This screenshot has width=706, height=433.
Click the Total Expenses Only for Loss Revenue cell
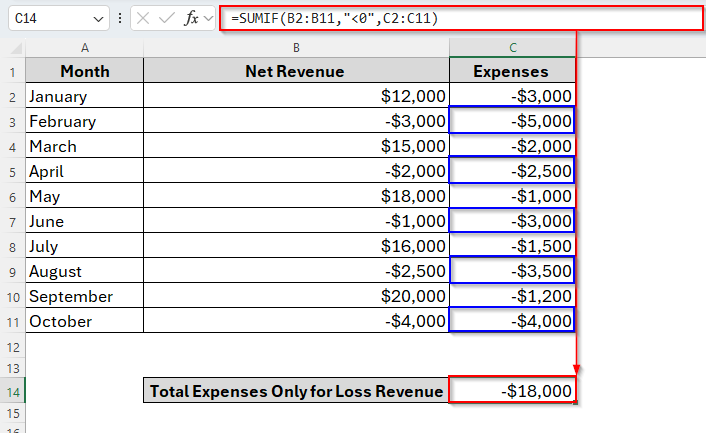coord(296,392)
